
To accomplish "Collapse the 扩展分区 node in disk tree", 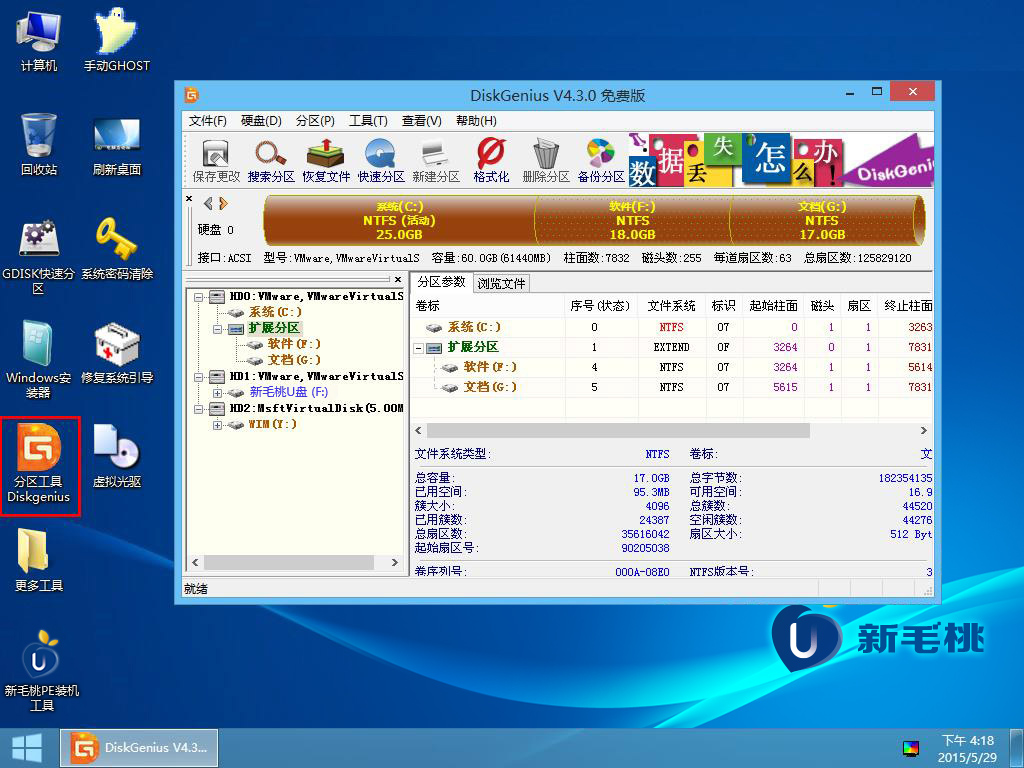I will (217, 328).
